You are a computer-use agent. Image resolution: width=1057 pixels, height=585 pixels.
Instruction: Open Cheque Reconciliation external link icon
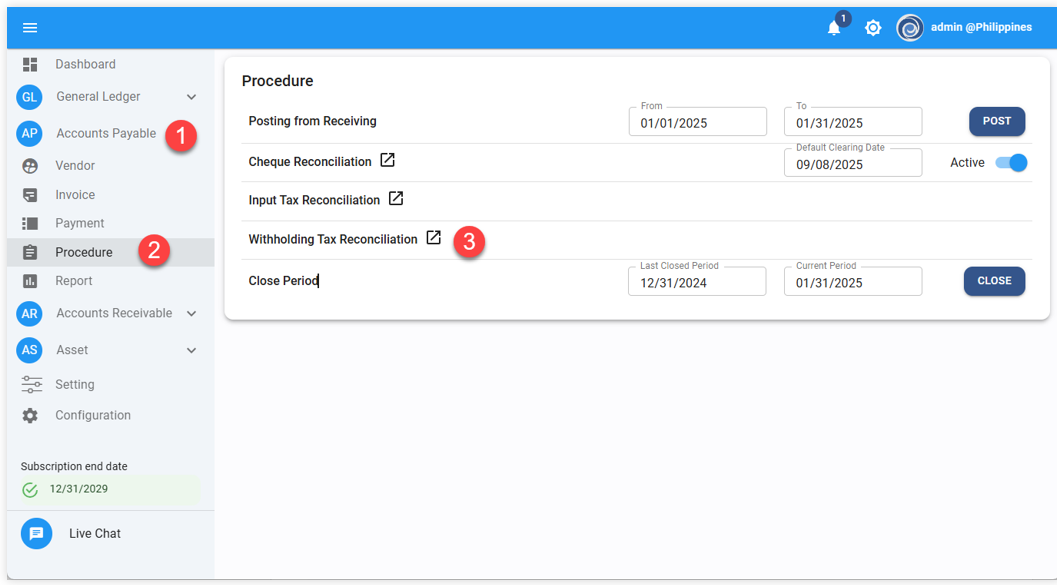point(388,160)
